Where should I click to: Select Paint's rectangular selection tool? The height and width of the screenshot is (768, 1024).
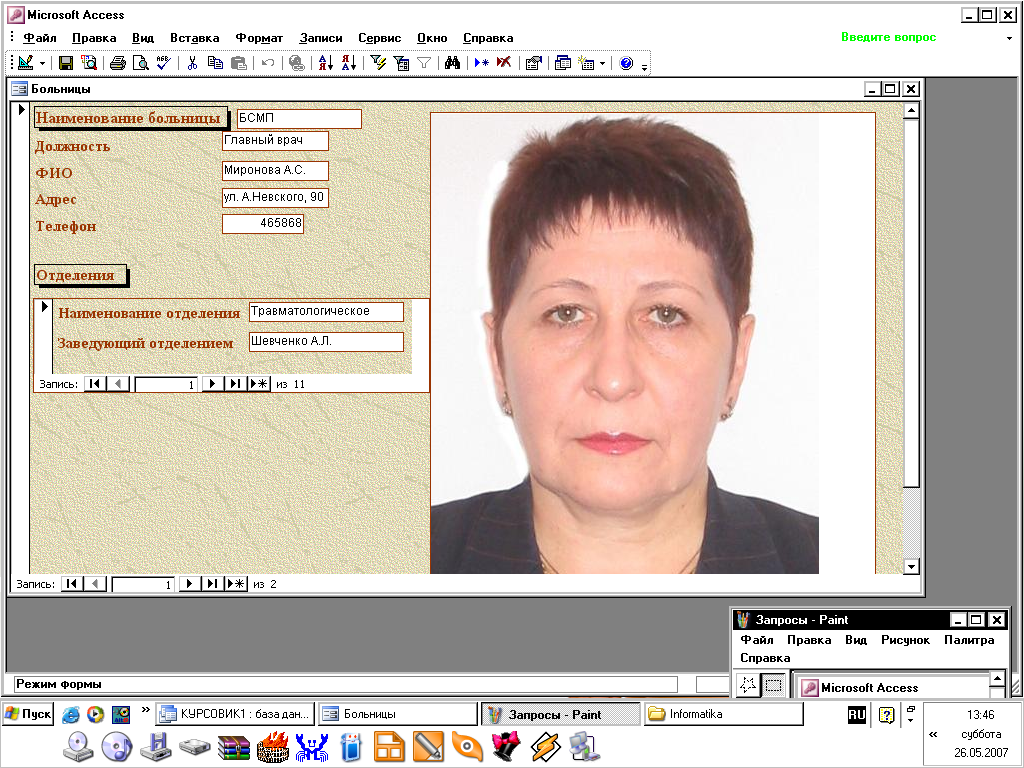tap(773, 686)
